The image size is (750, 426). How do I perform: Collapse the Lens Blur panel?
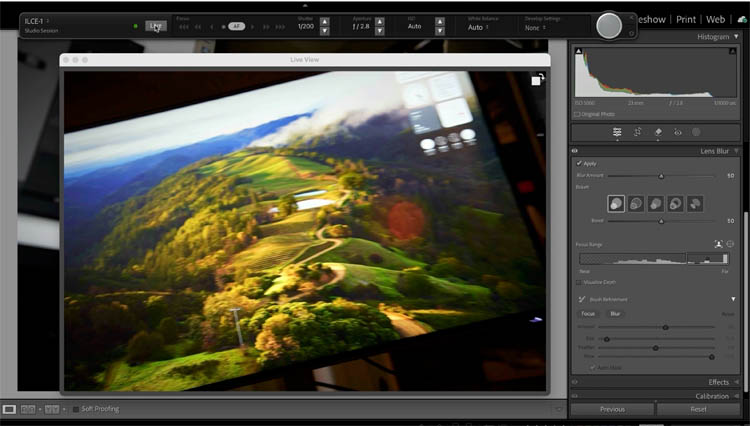pos(737,151)
